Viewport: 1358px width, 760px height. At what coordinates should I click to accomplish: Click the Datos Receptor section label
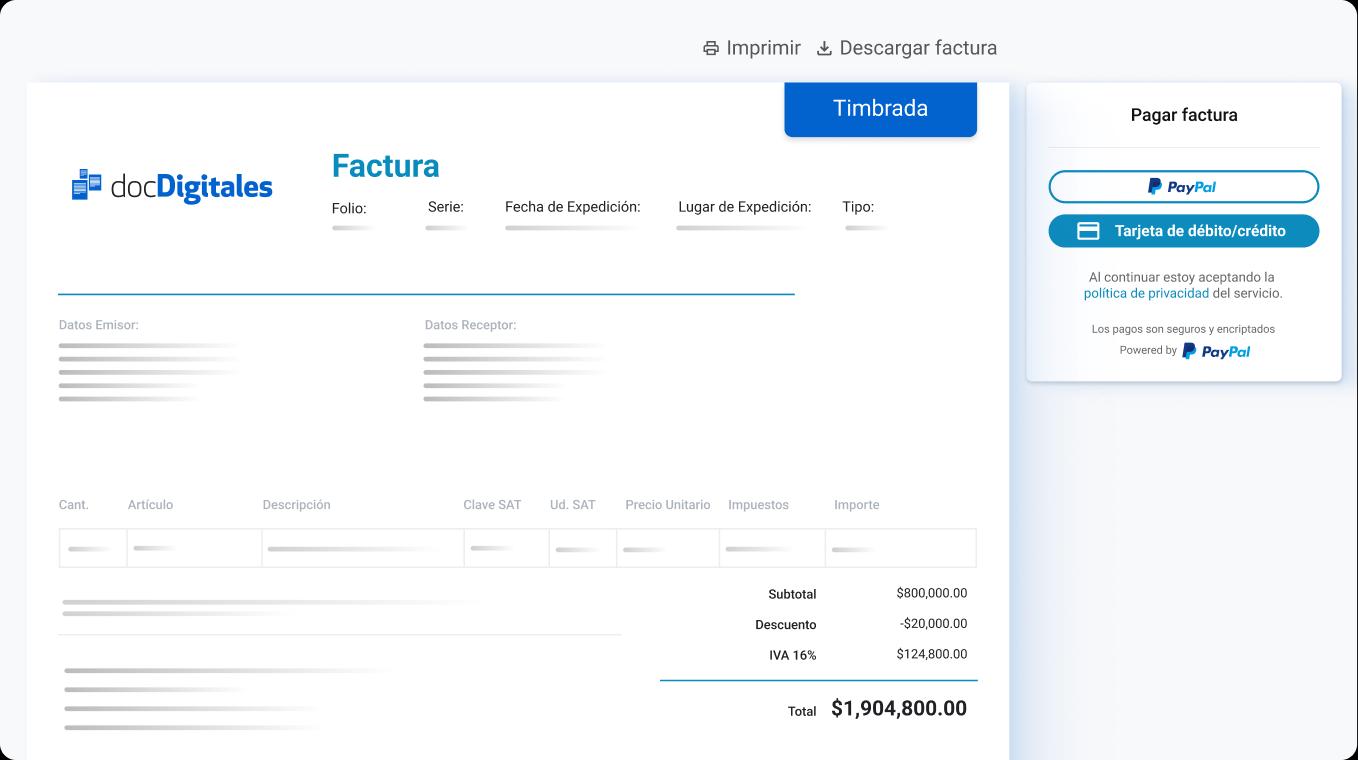[x=470, y=325]
